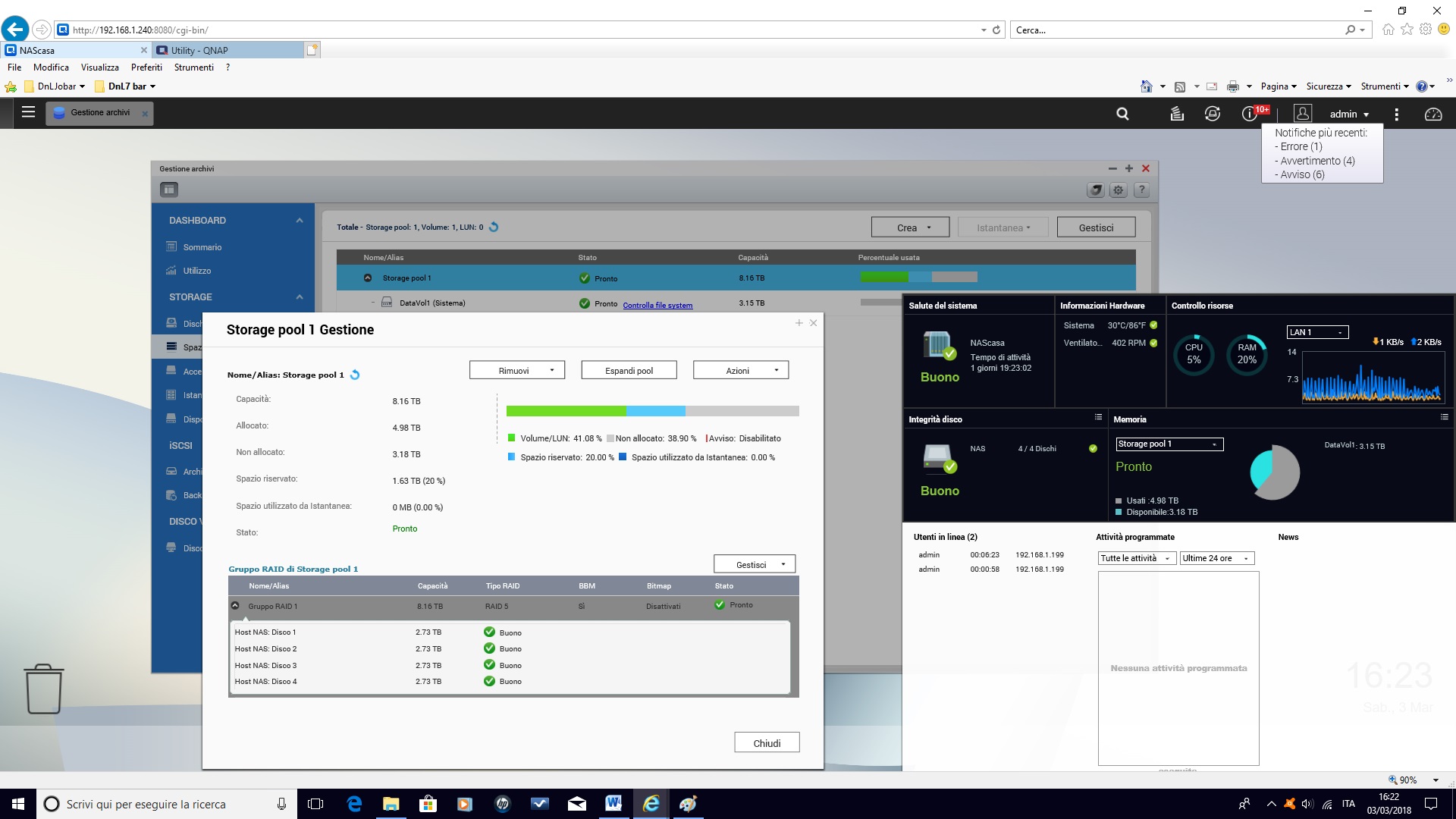Collapse the Gruppo RAID 1 row

pos(235,606)
